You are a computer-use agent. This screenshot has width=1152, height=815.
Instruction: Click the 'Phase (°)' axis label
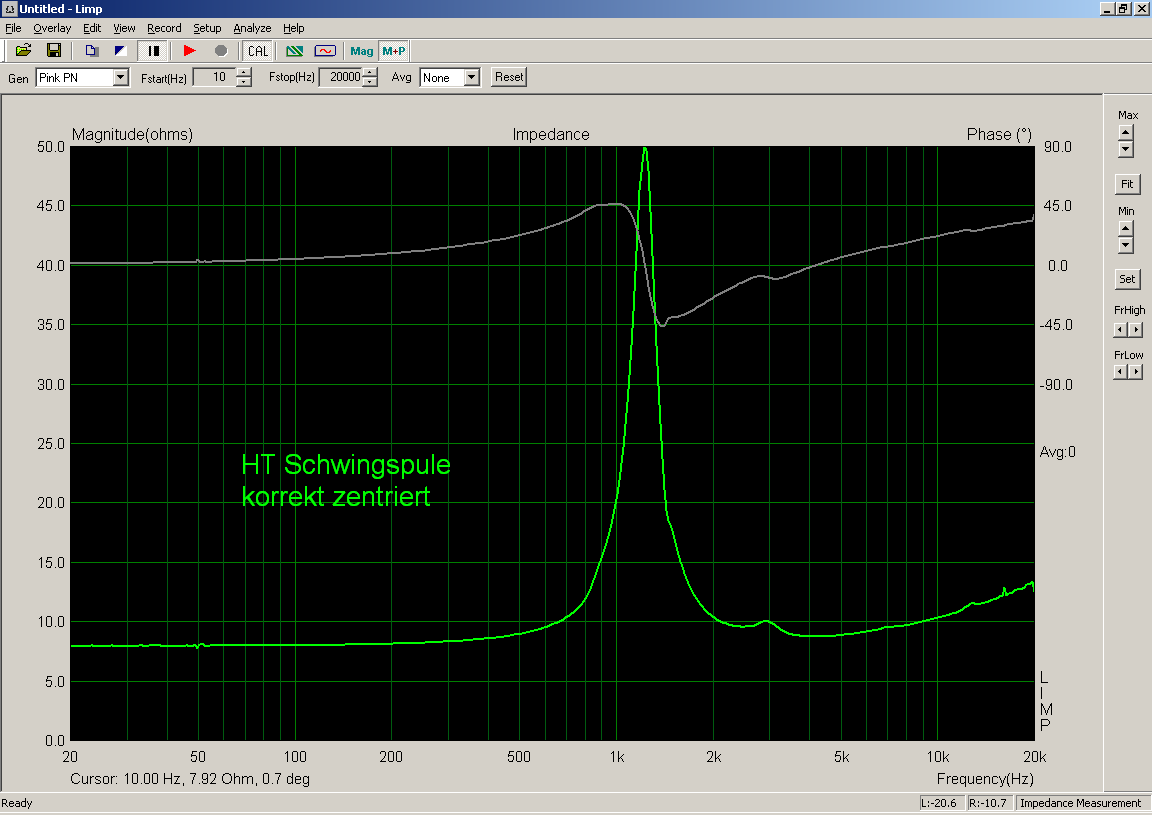click(999, 134)
